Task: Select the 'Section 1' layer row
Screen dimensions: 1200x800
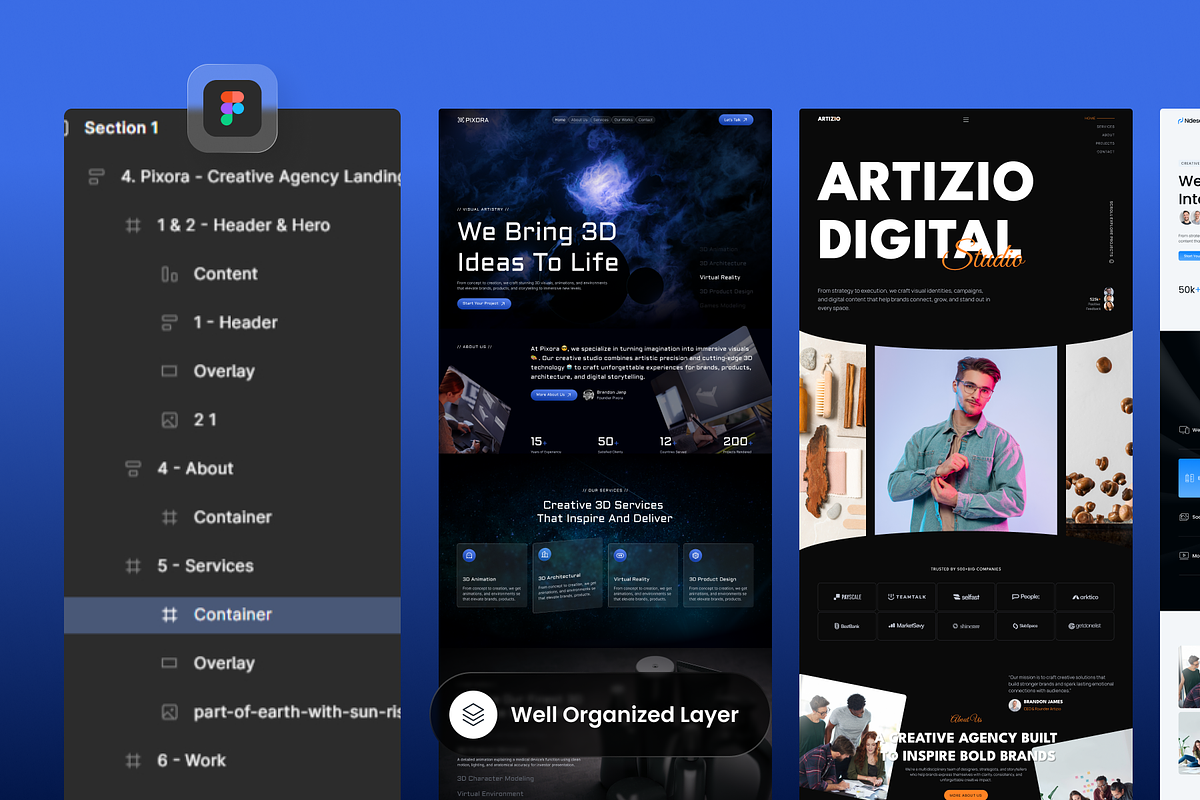Action: click(232, 128)
